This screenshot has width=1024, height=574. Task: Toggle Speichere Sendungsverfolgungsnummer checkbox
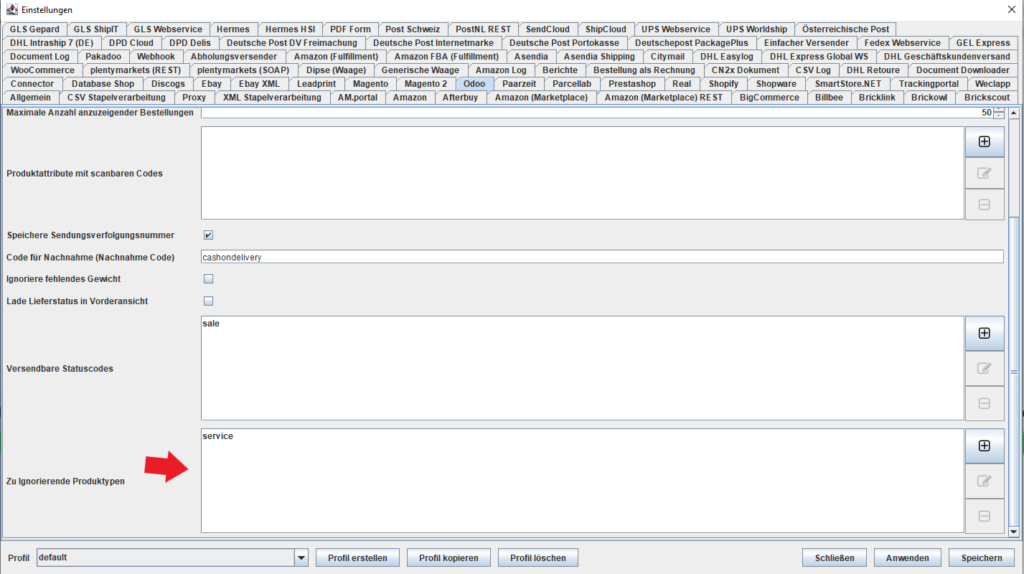point(208,235)
